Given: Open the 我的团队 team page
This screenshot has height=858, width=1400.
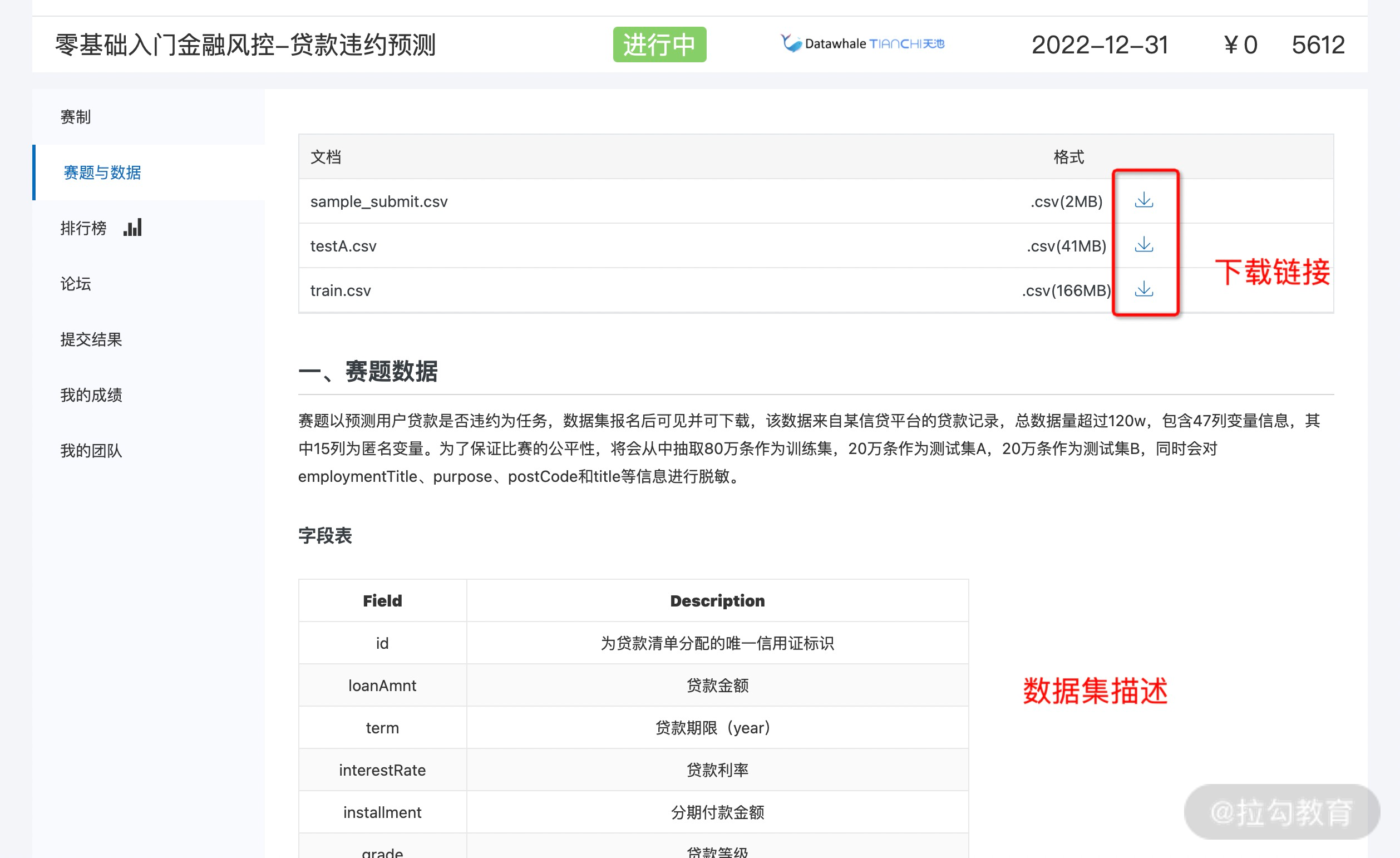Looking at the screenshot, I should (x=90, y=451).
